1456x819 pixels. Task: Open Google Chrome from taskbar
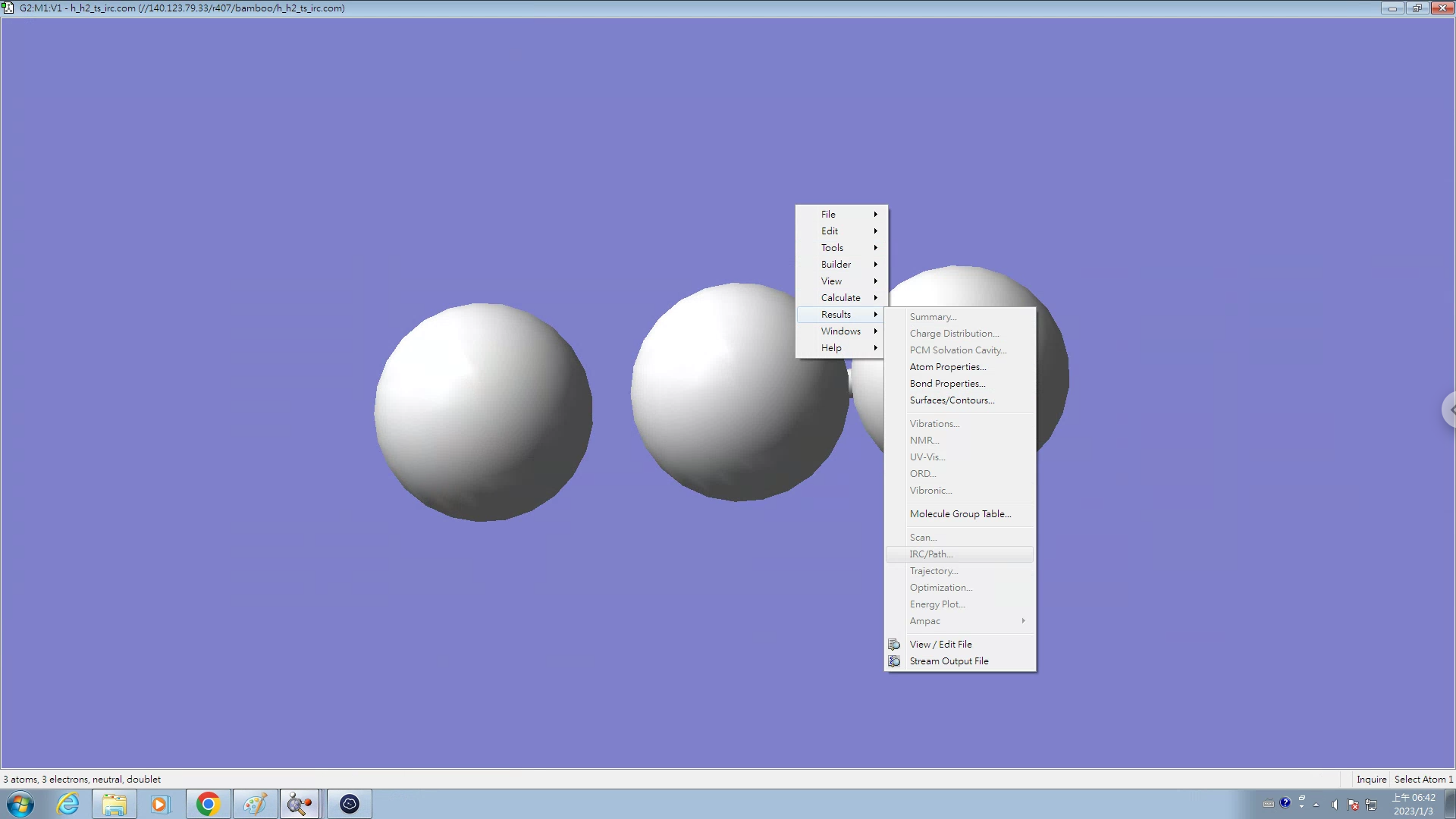[208, 804]
